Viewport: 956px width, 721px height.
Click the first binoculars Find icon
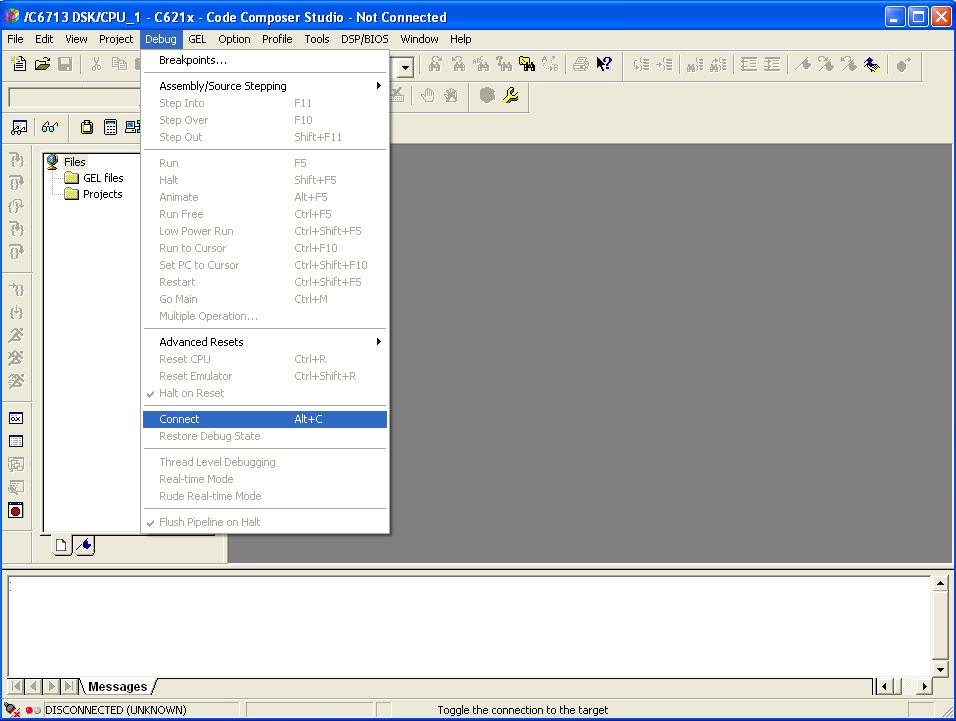click(x=435, y=63)
